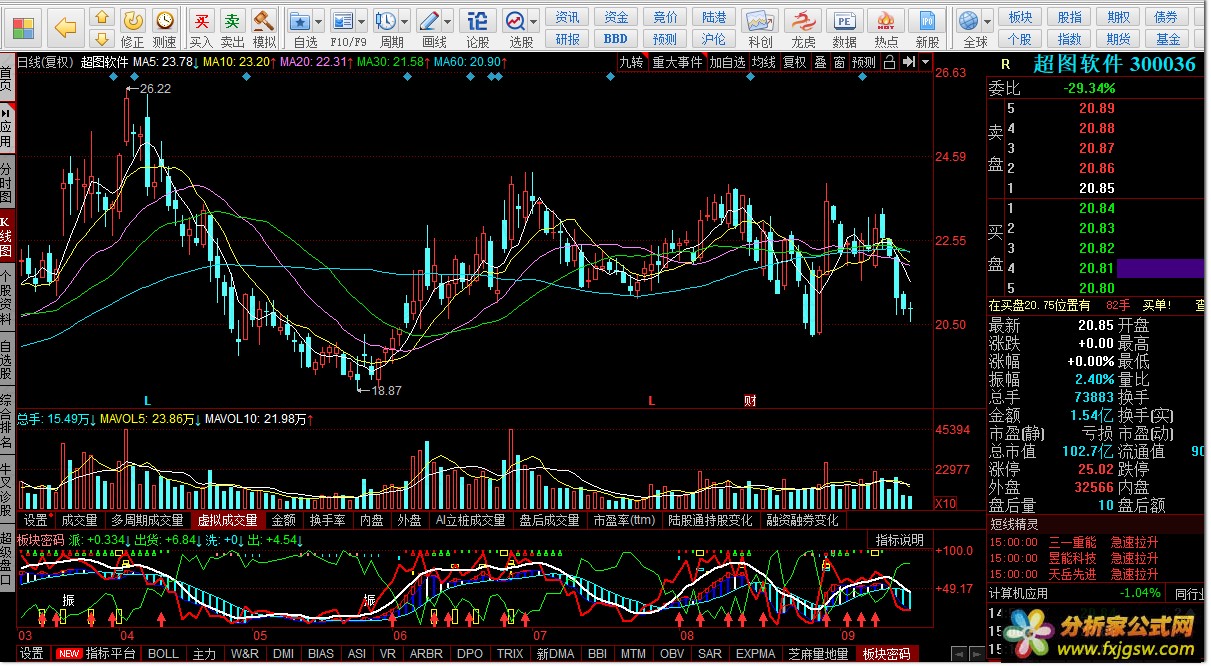Click the 研报 research report button
The height and width of the screenshot is (666, 1211).
(567, 39)
